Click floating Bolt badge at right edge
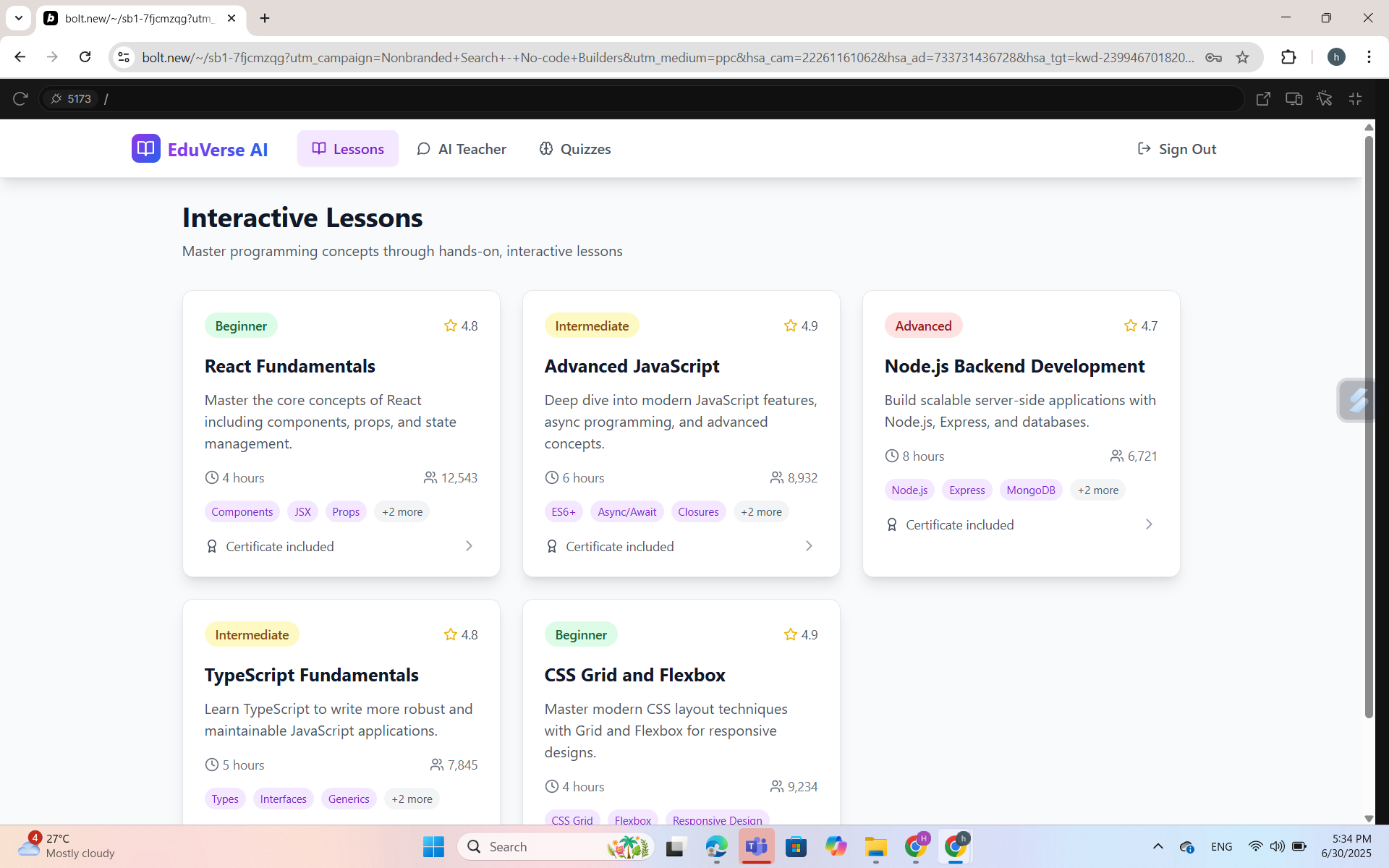 [1357, 400]
